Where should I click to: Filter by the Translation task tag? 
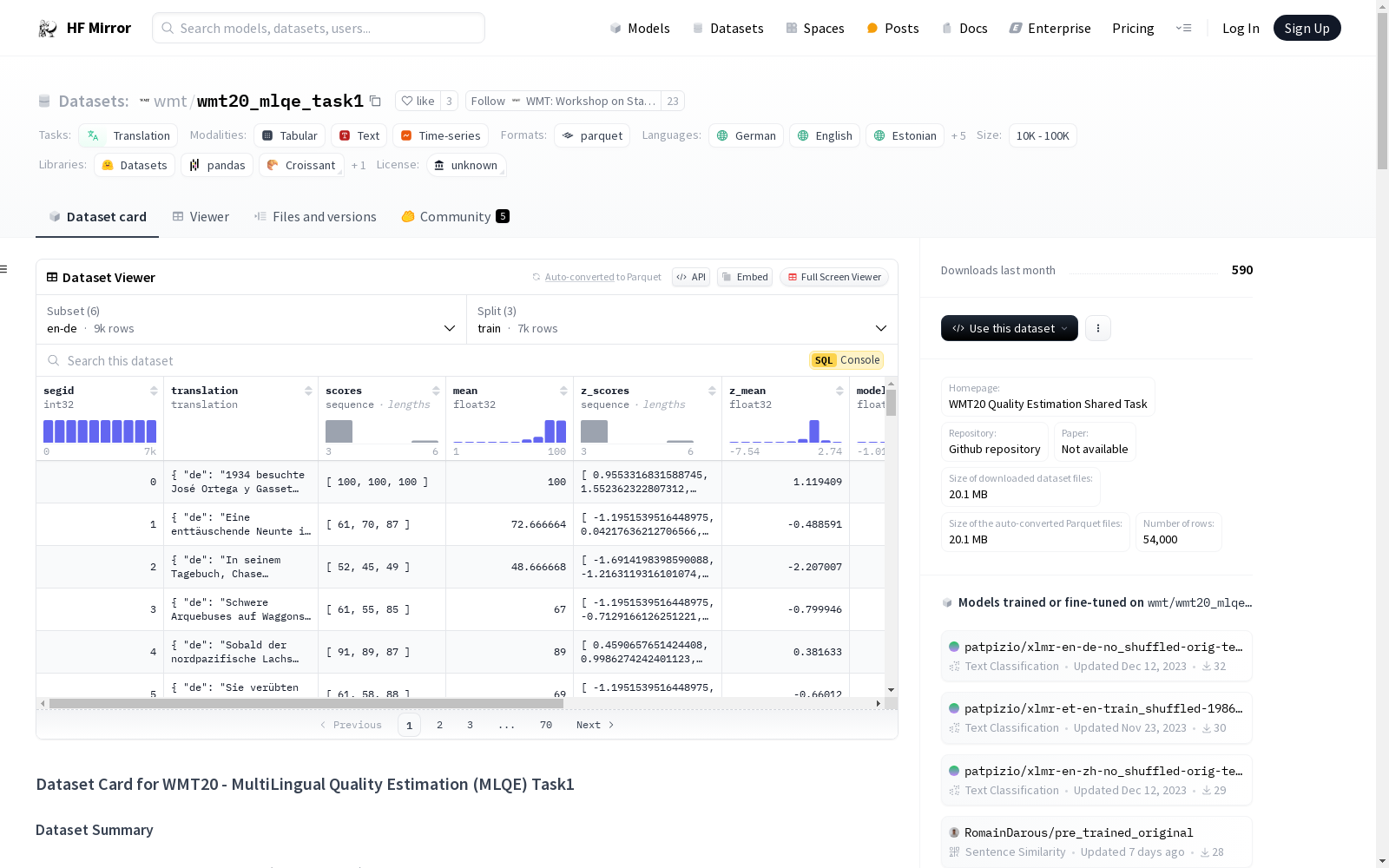[128, 135]
